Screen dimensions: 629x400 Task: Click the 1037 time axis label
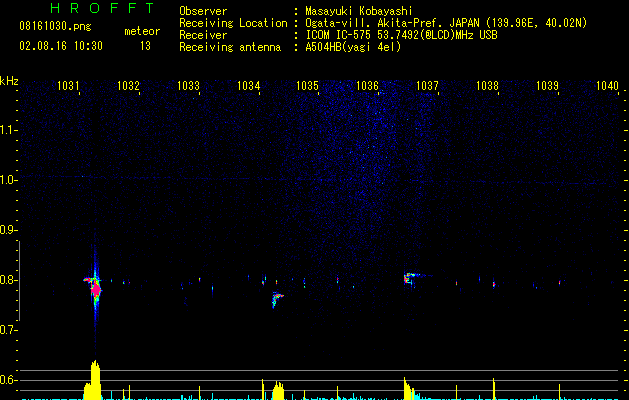[x=428, y=86]
